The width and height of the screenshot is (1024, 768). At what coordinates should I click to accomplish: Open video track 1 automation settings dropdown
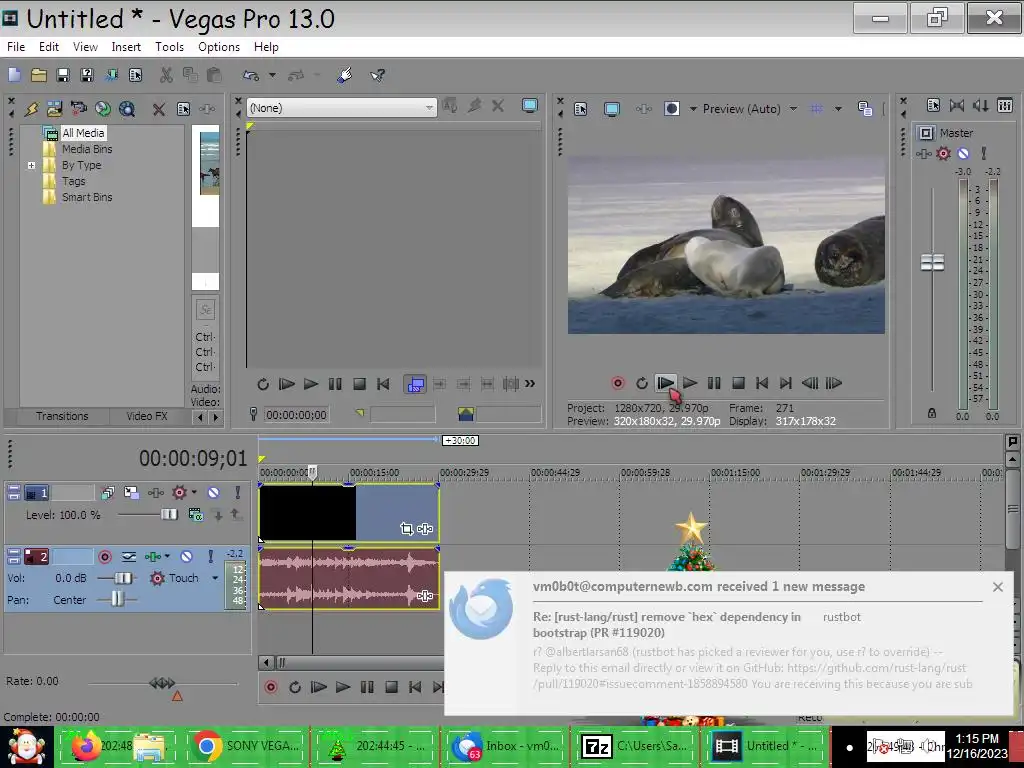pyautogui.click(x=194, y=492)
